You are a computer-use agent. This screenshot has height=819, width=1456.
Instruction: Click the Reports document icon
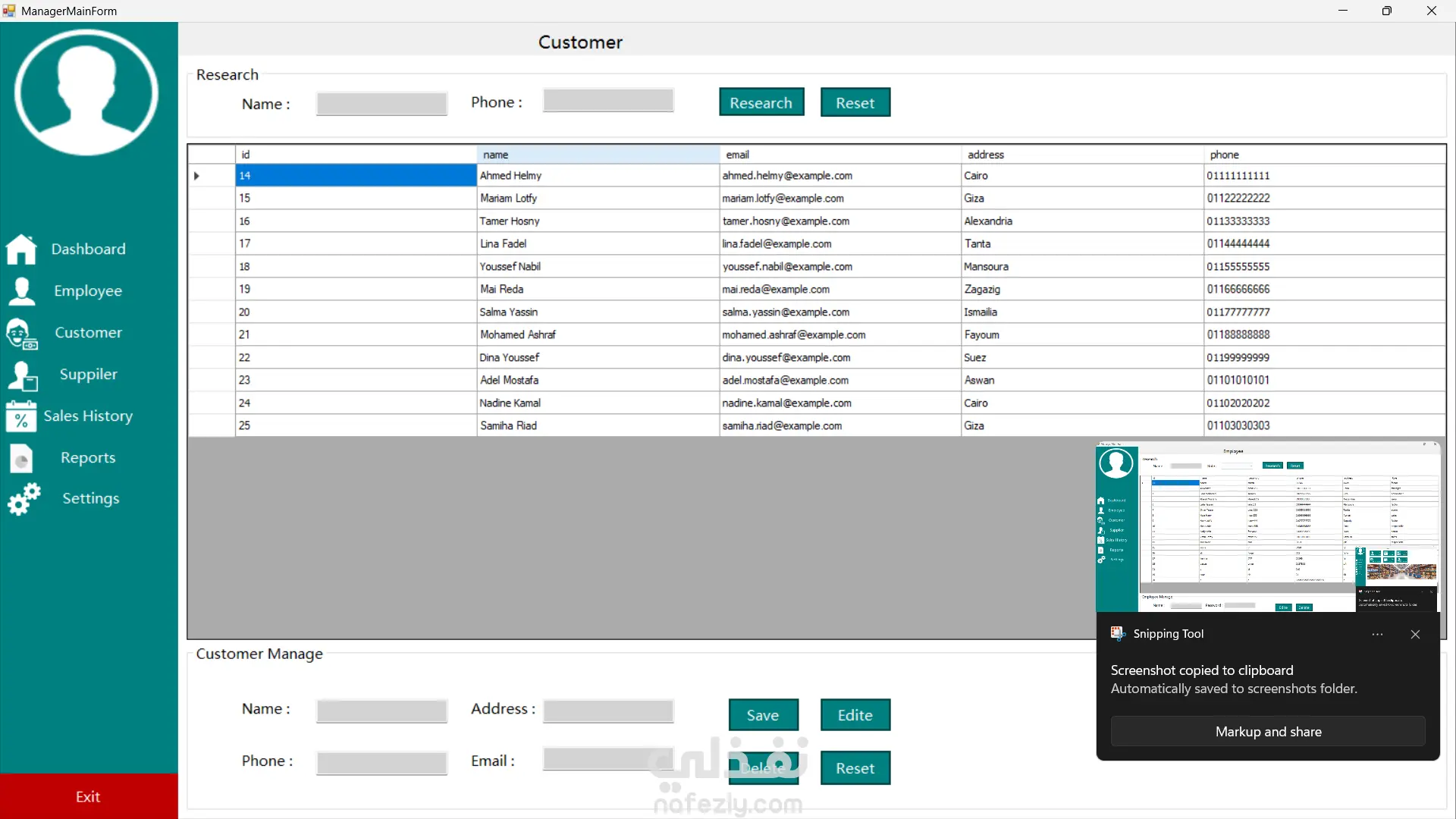[x=21, y=458]
